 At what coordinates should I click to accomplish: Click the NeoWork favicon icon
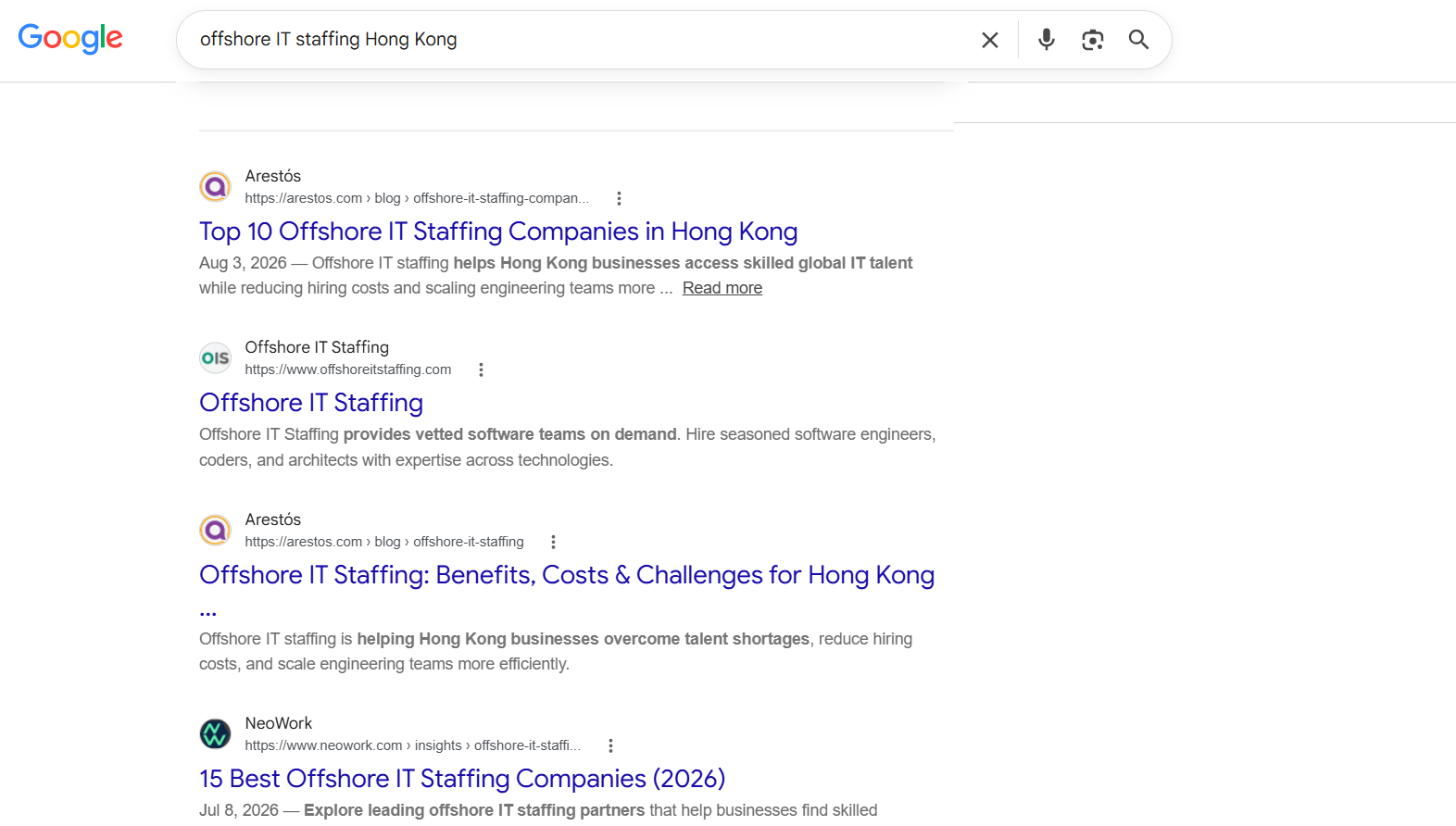pos(216,734)
